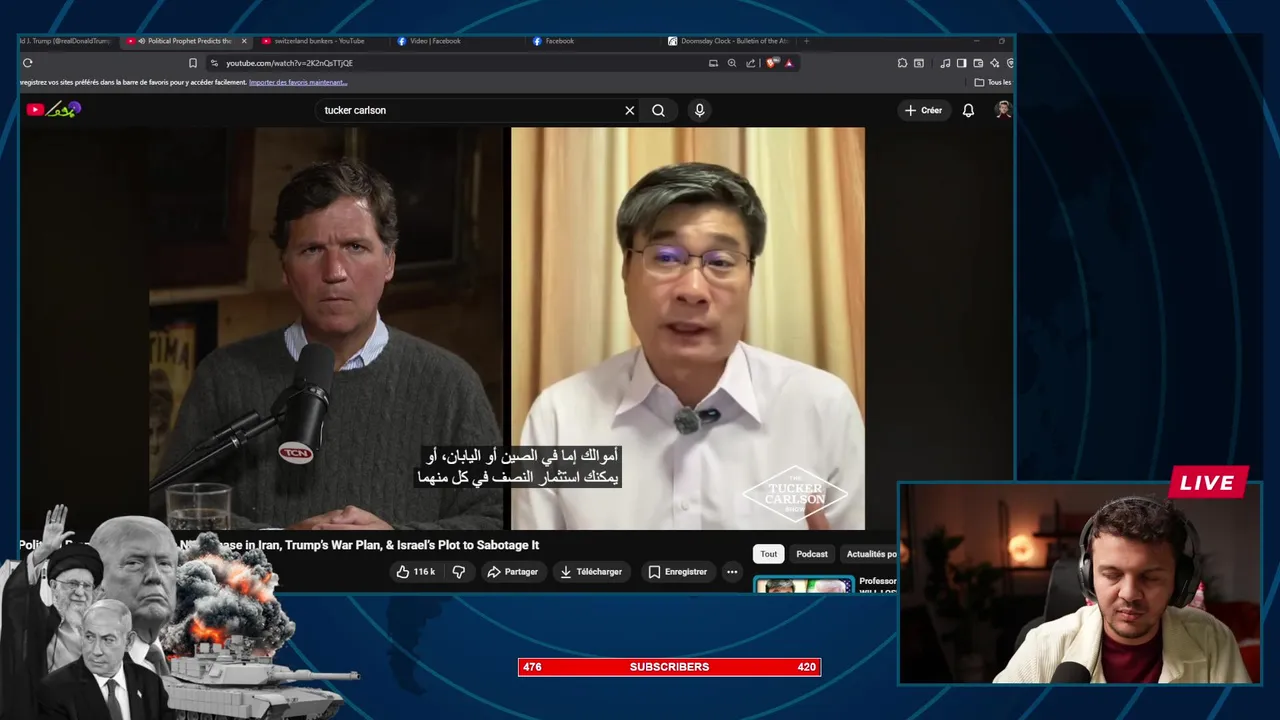Click the Partager share button
Image resolution: width=1280 pixels, height=720 pixels.
coord(512,572)
